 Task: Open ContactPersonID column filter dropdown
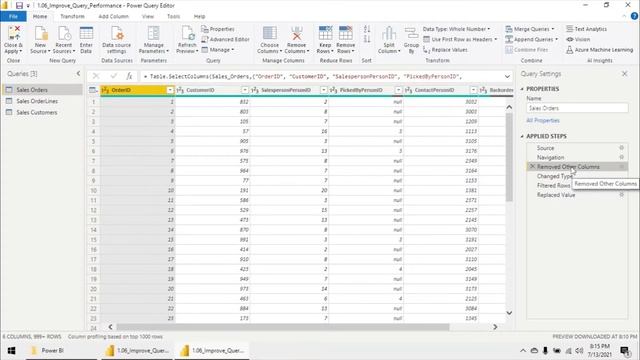(x=473, y=90)
